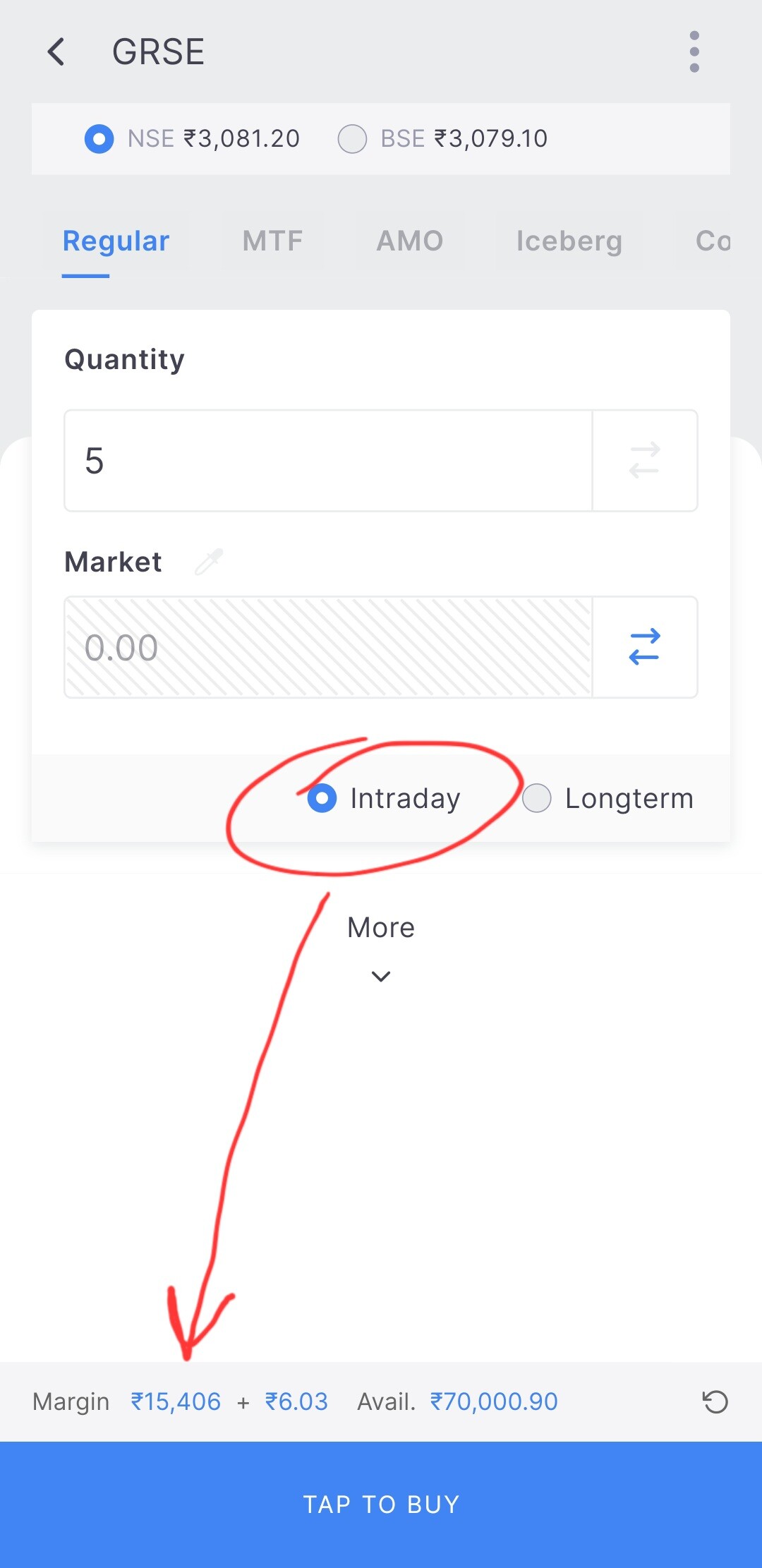Screen dimensions: 762x1568
Task: Open the three-dot overflow menu
Action: (694, 52)
